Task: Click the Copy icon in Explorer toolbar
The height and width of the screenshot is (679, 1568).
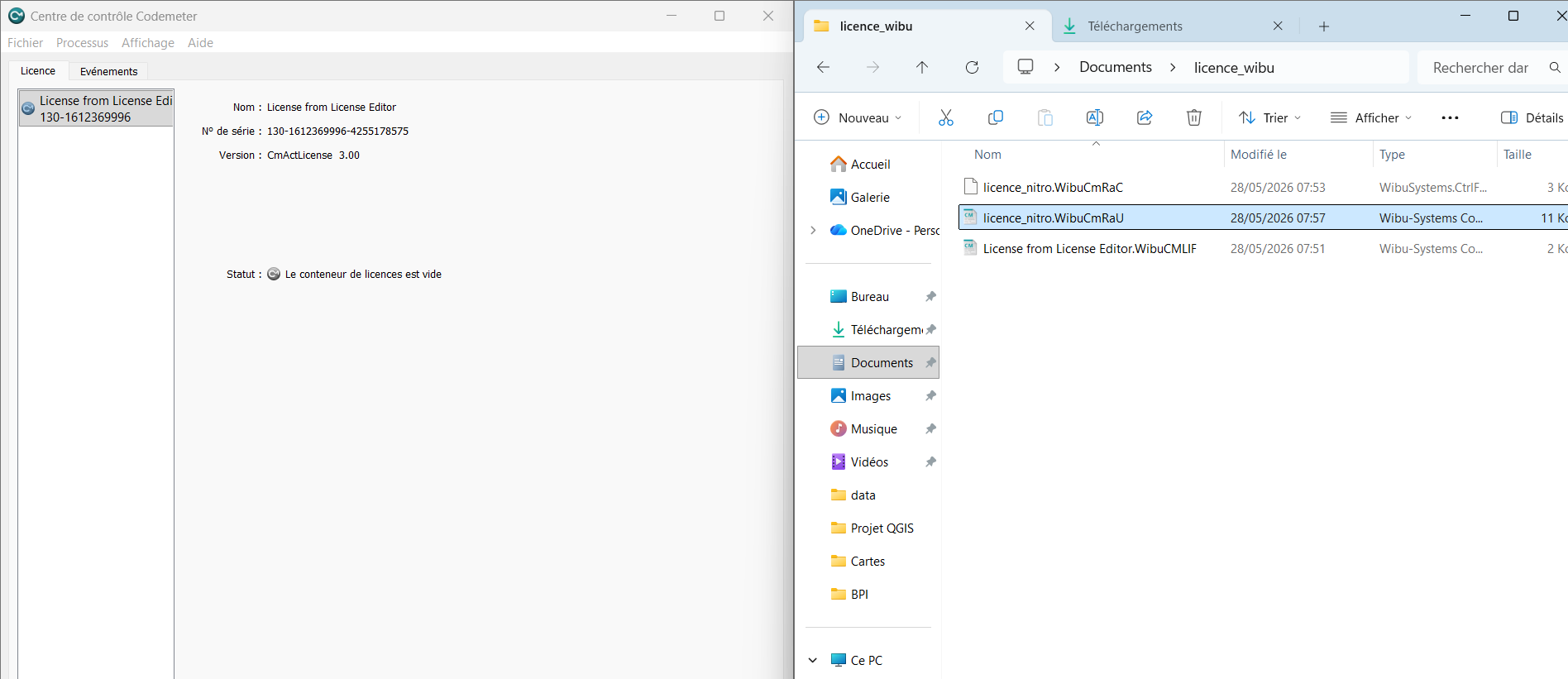Action: (x=996, y=117)
